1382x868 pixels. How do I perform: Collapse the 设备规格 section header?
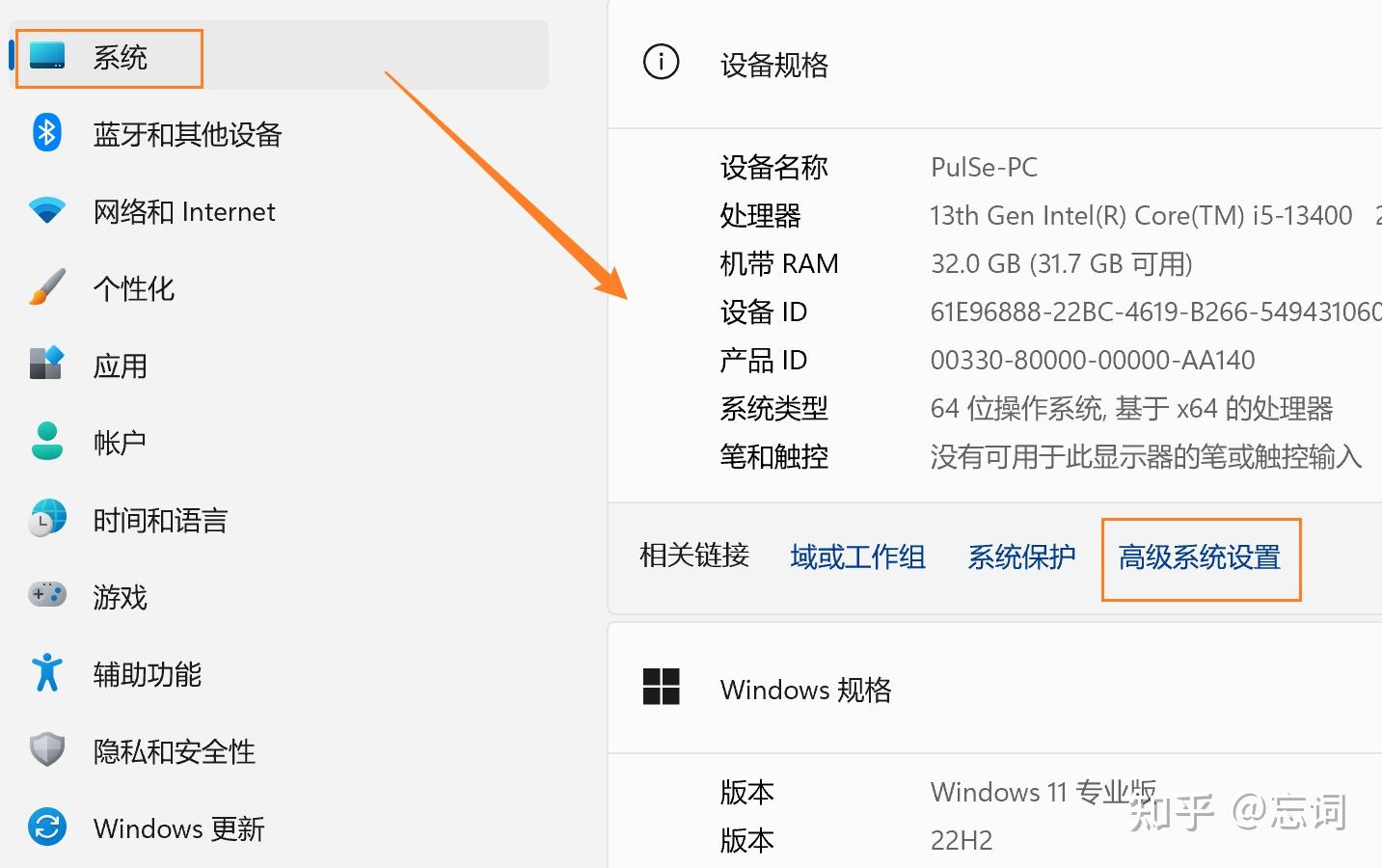point(995,65)
